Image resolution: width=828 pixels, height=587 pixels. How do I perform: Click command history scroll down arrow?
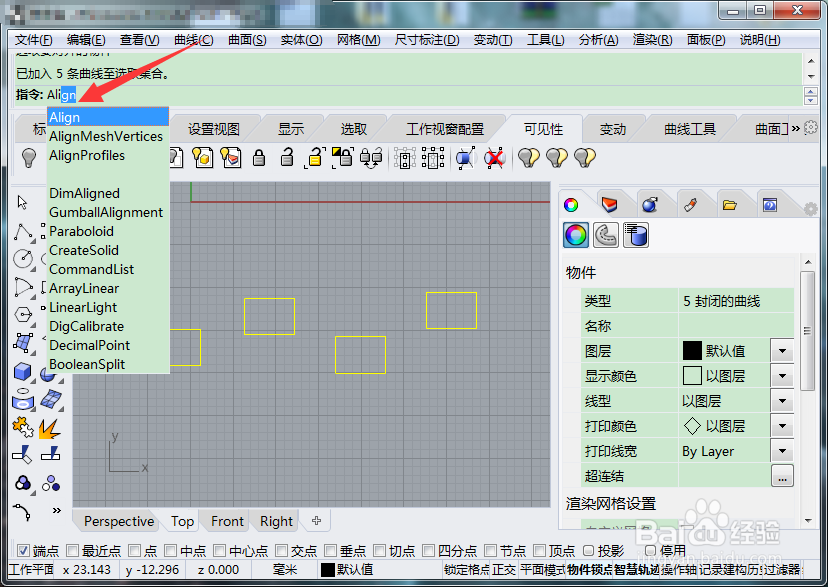pos(811,77)
